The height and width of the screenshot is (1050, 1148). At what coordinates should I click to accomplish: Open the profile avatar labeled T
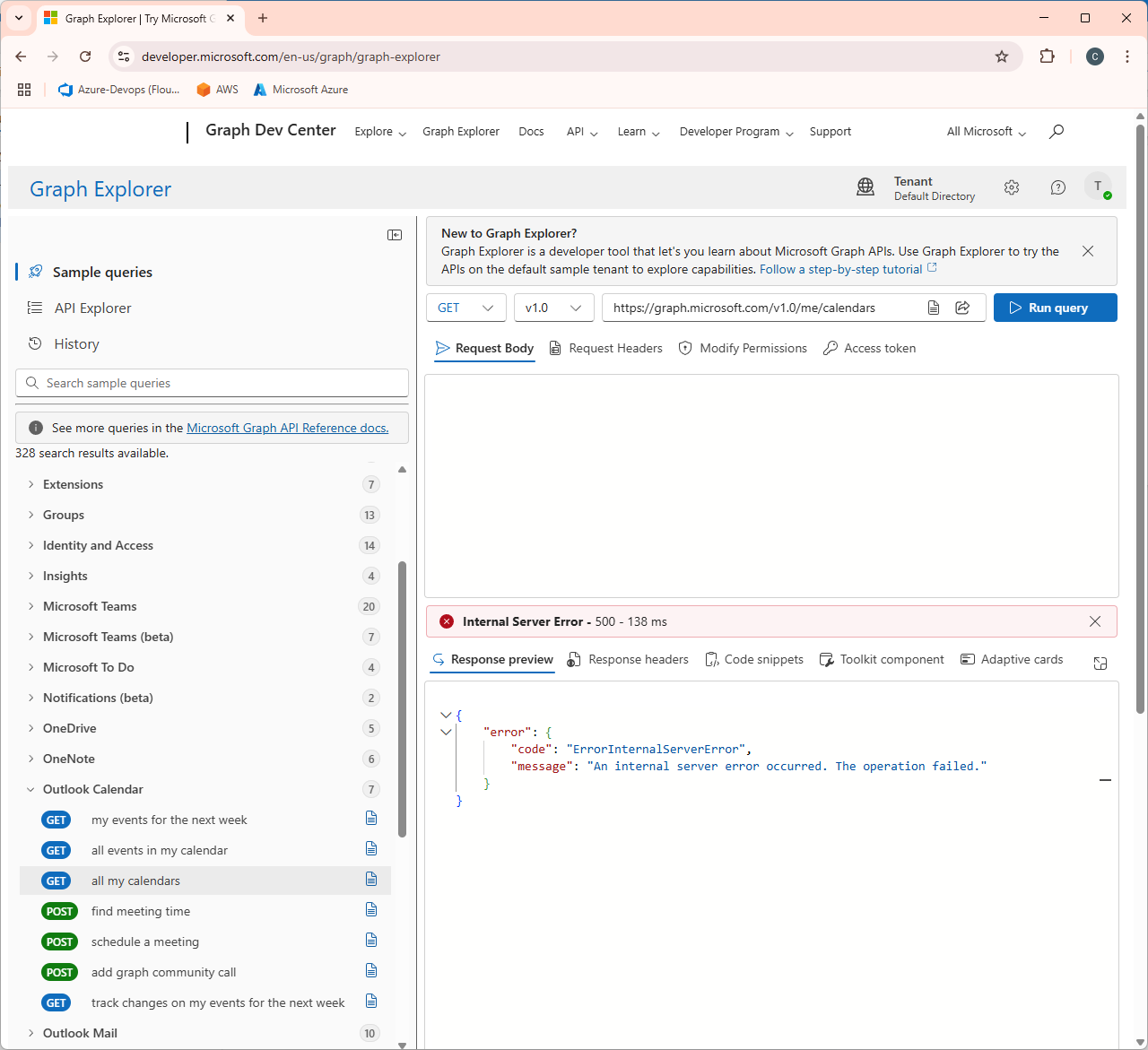click(x=1098, y=187)
